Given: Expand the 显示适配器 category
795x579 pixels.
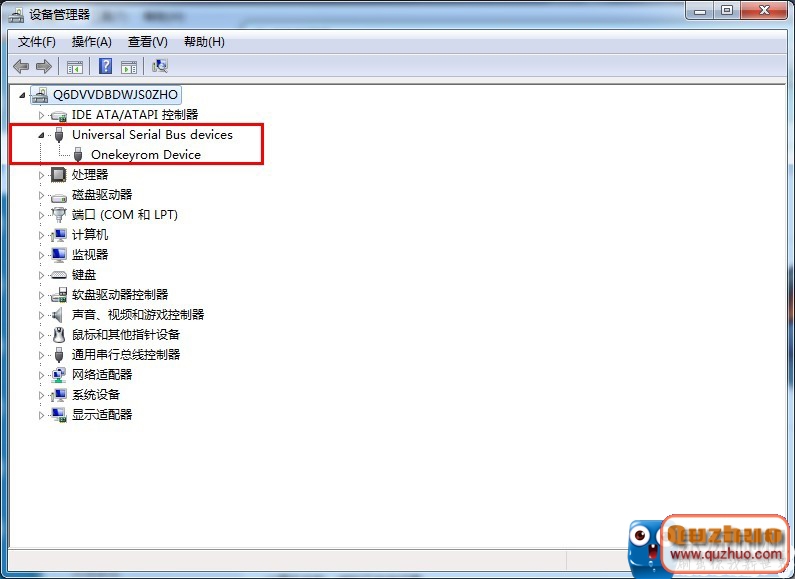Looking at the screenshot, I should (41, 415).
